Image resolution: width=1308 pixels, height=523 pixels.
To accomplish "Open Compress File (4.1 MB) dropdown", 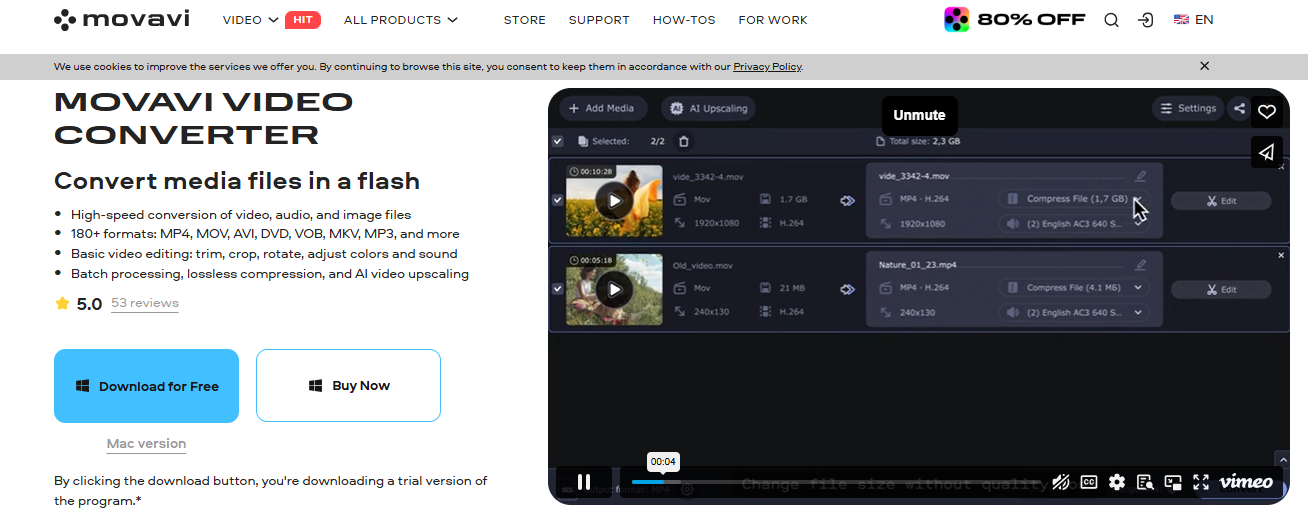I will 1074,288.
